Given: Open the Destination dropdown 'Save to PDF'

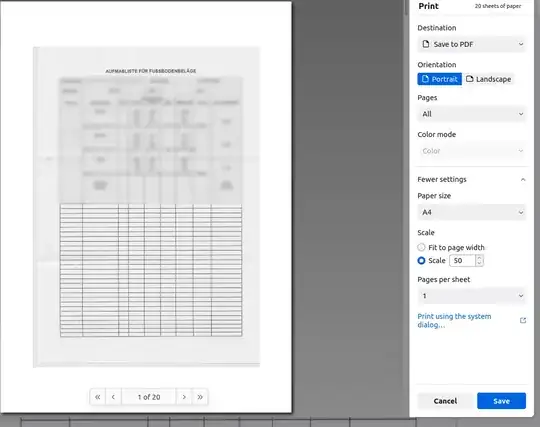Looking at the screenshot, I should coord(472,44).
